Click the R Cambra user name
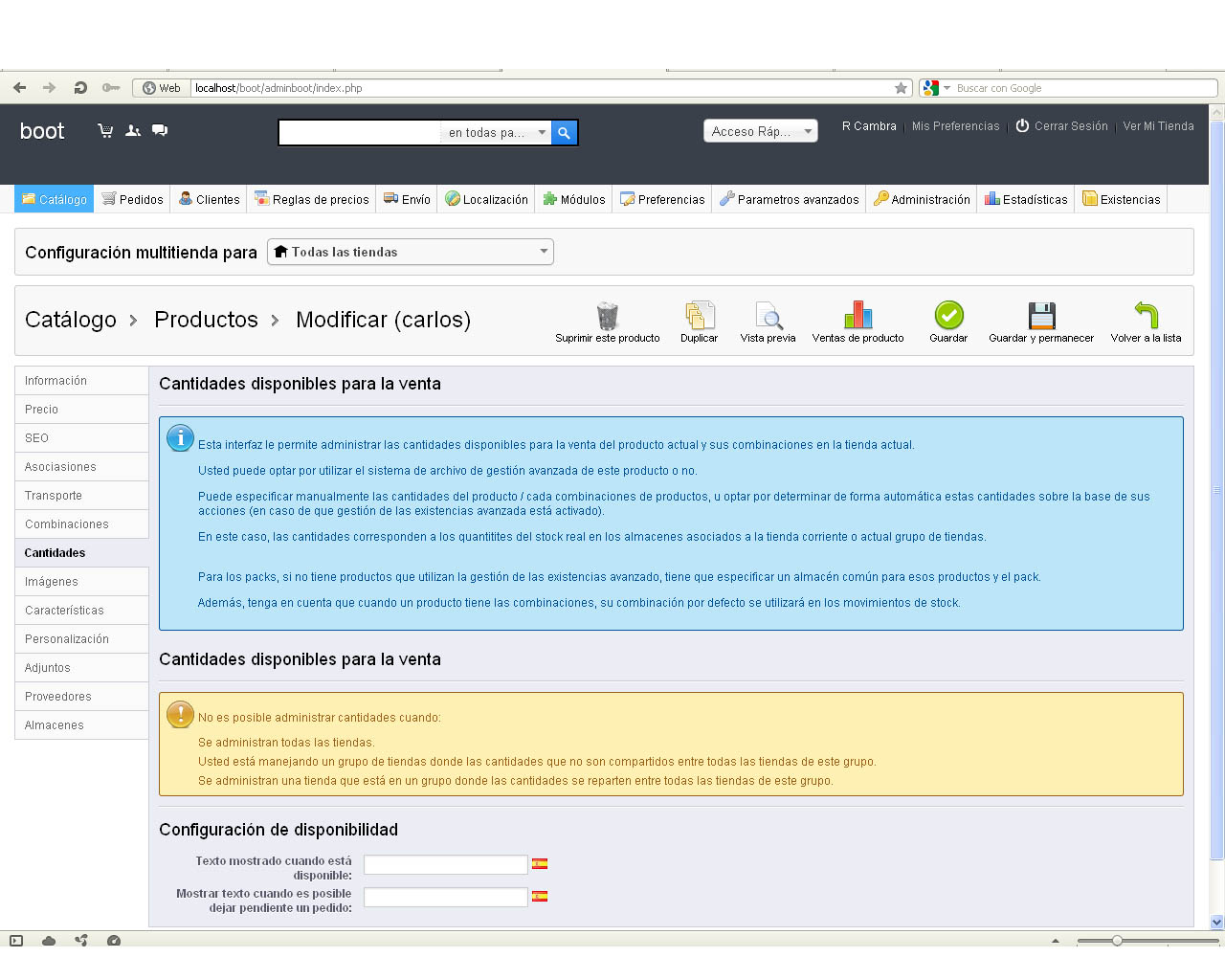 pos(869,126)
